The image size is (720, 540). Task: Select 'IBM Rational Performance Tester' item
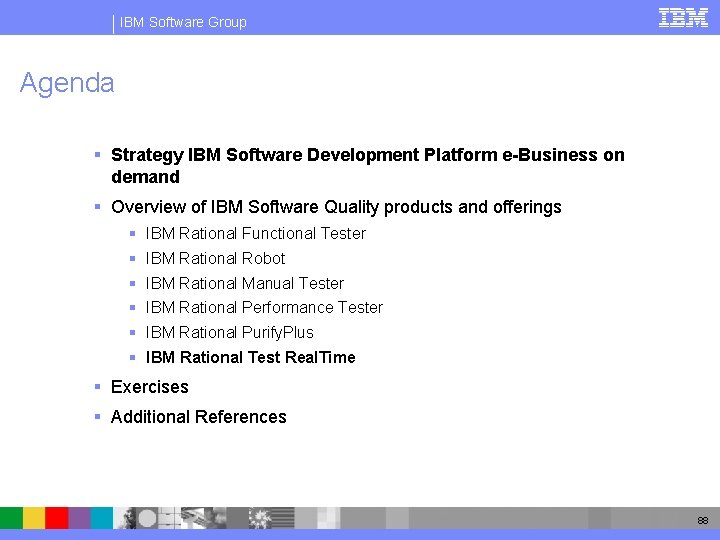[x=264, y=307]
